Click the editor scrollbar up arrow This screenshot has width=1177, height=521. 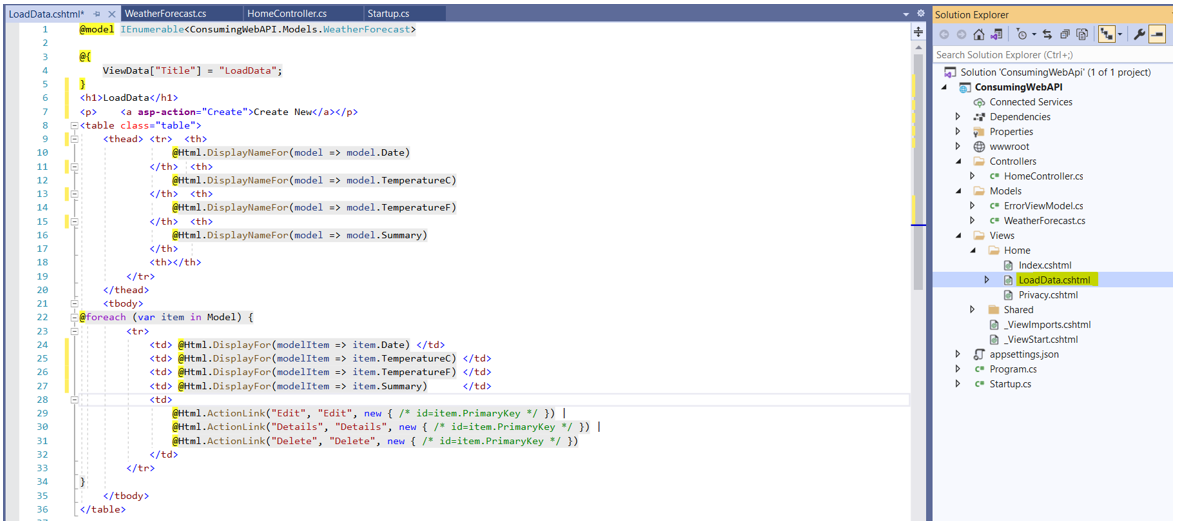918,46
